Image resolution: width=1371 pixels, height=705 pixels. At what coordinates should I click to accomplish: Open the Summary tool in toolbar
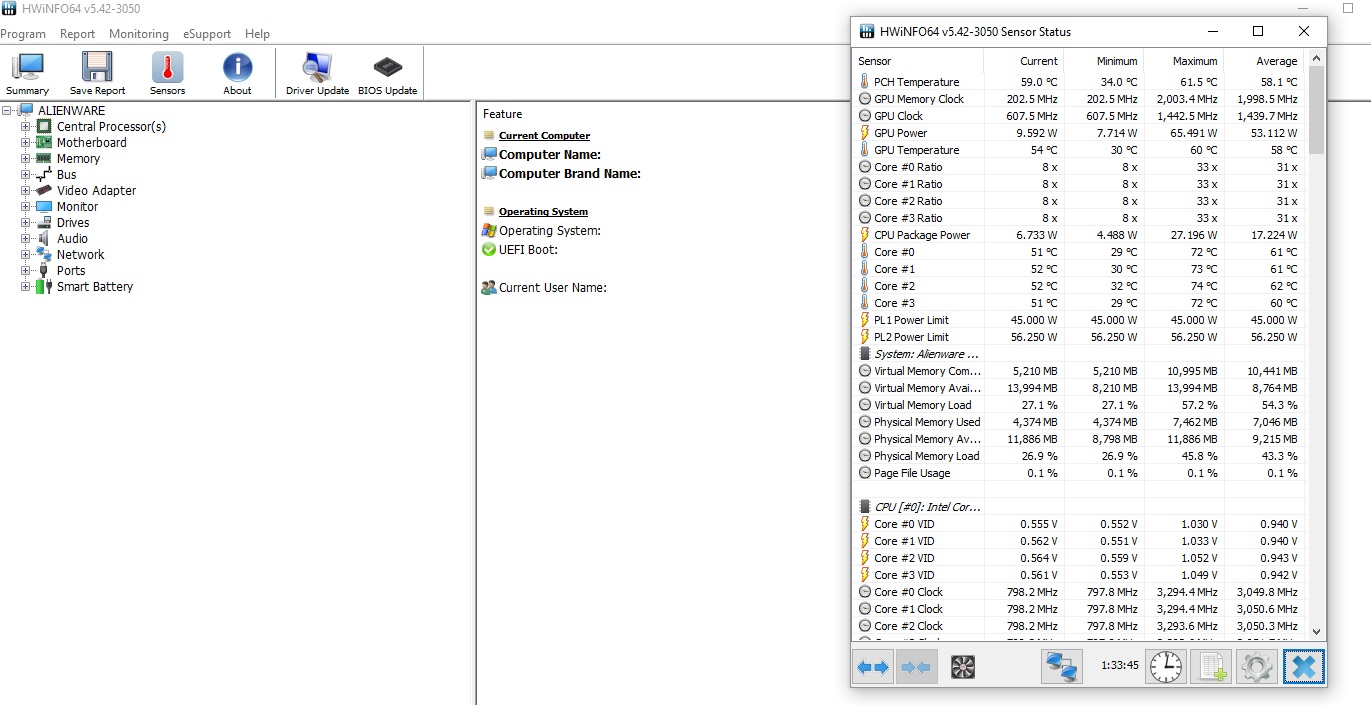(27, 73)
